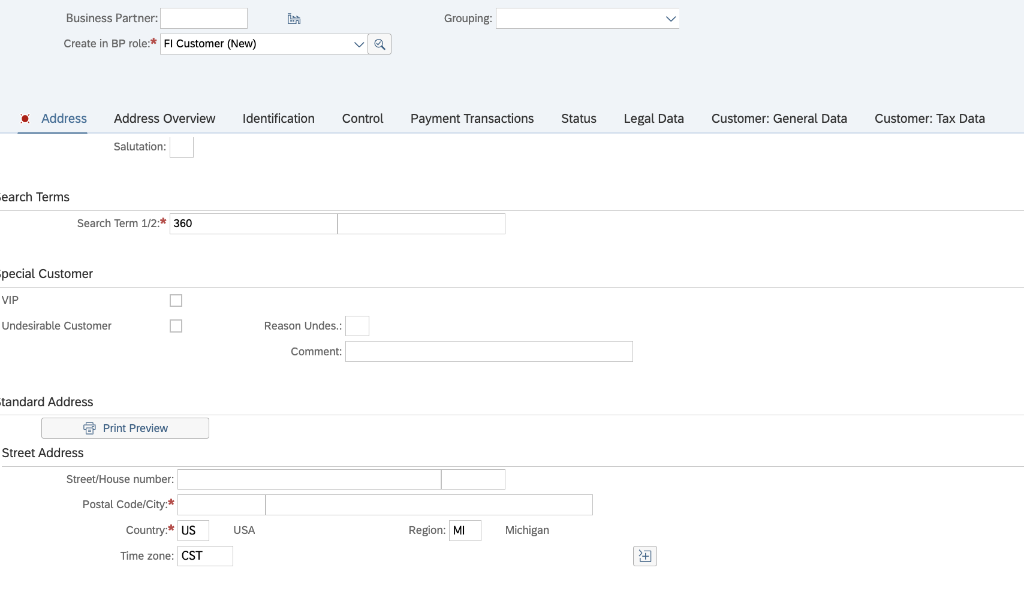Click the Country field showing US
Image resolution: width=1024 pixels, height=616 pixels.
(193, 530)
